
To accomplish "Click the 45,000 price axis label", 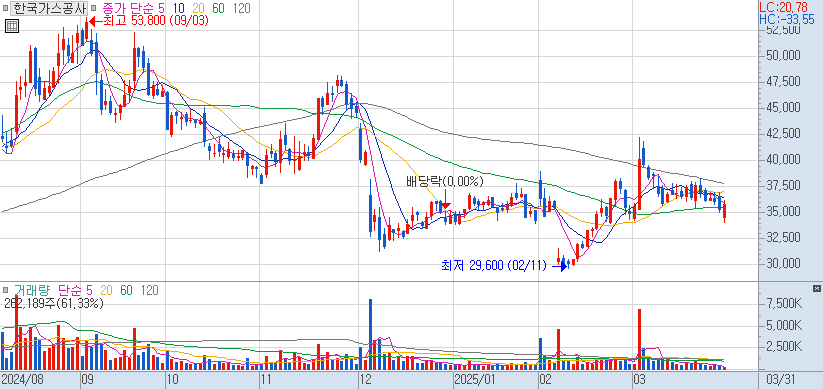I will point(783,108).
